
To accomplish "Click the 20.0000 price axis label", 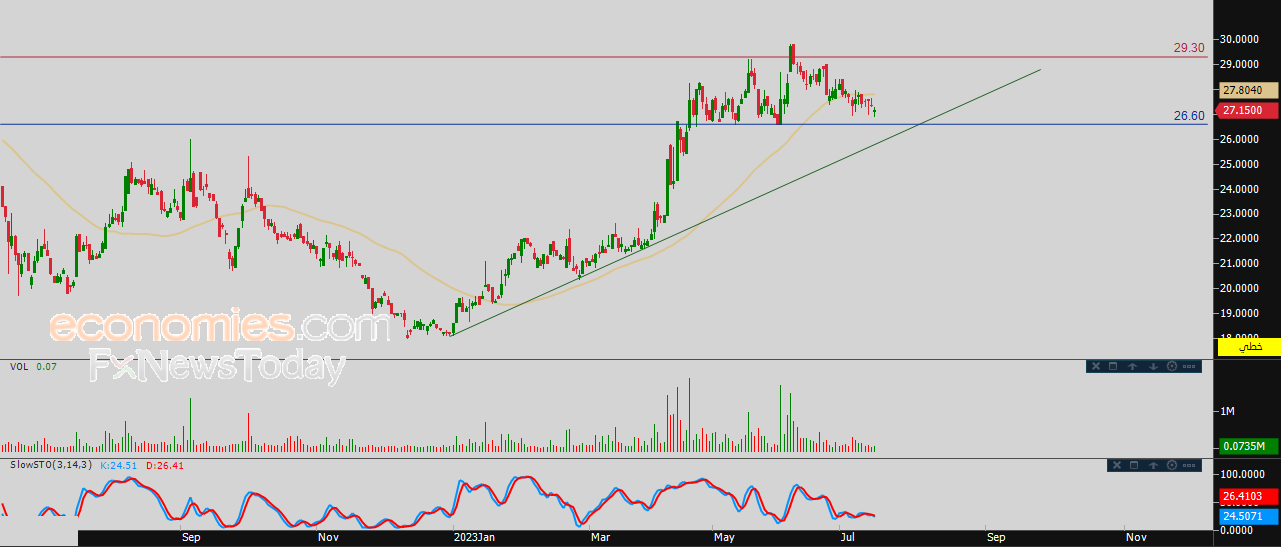I will 1237,289.
